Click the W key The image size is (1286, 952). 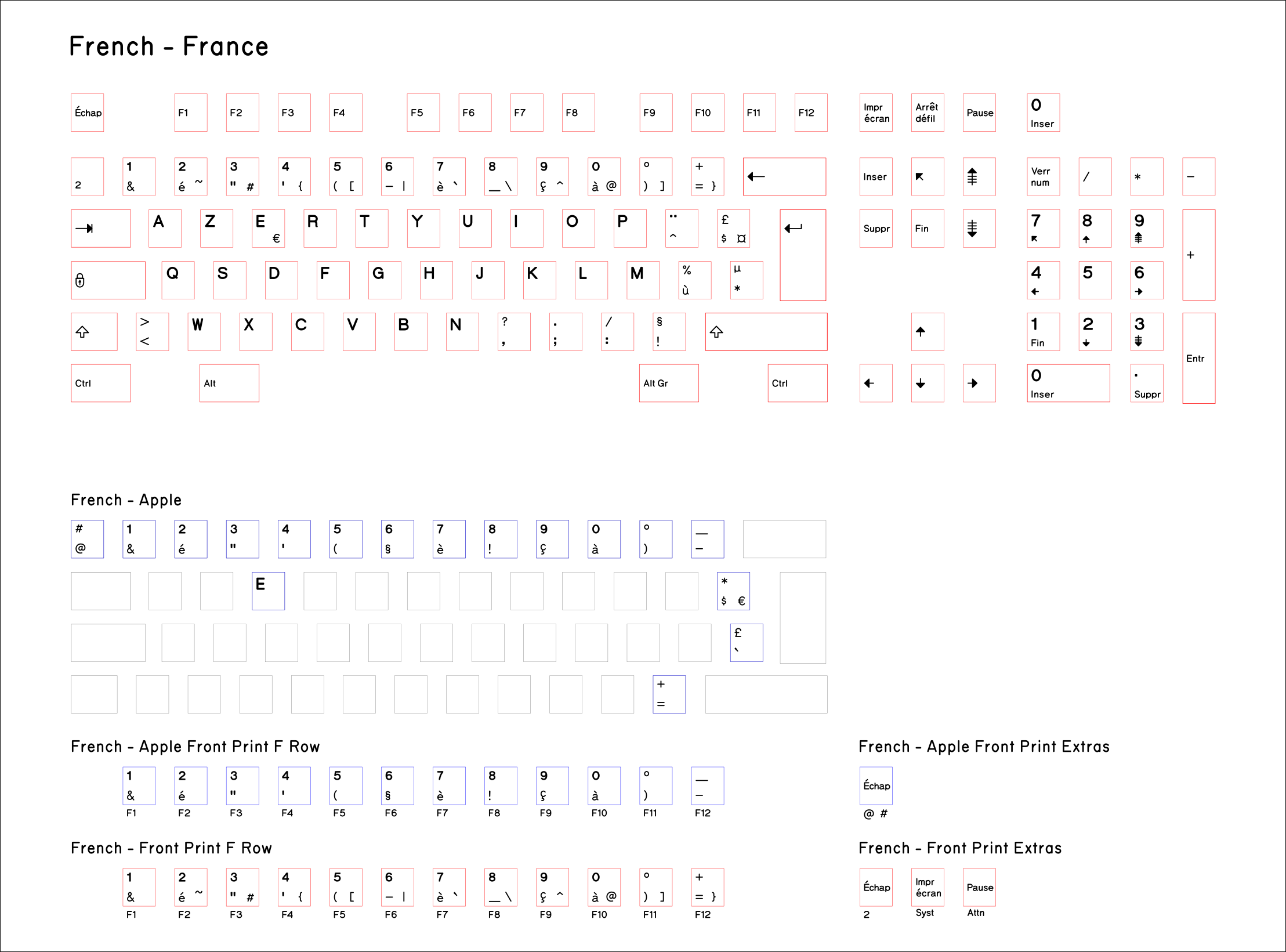204,332
